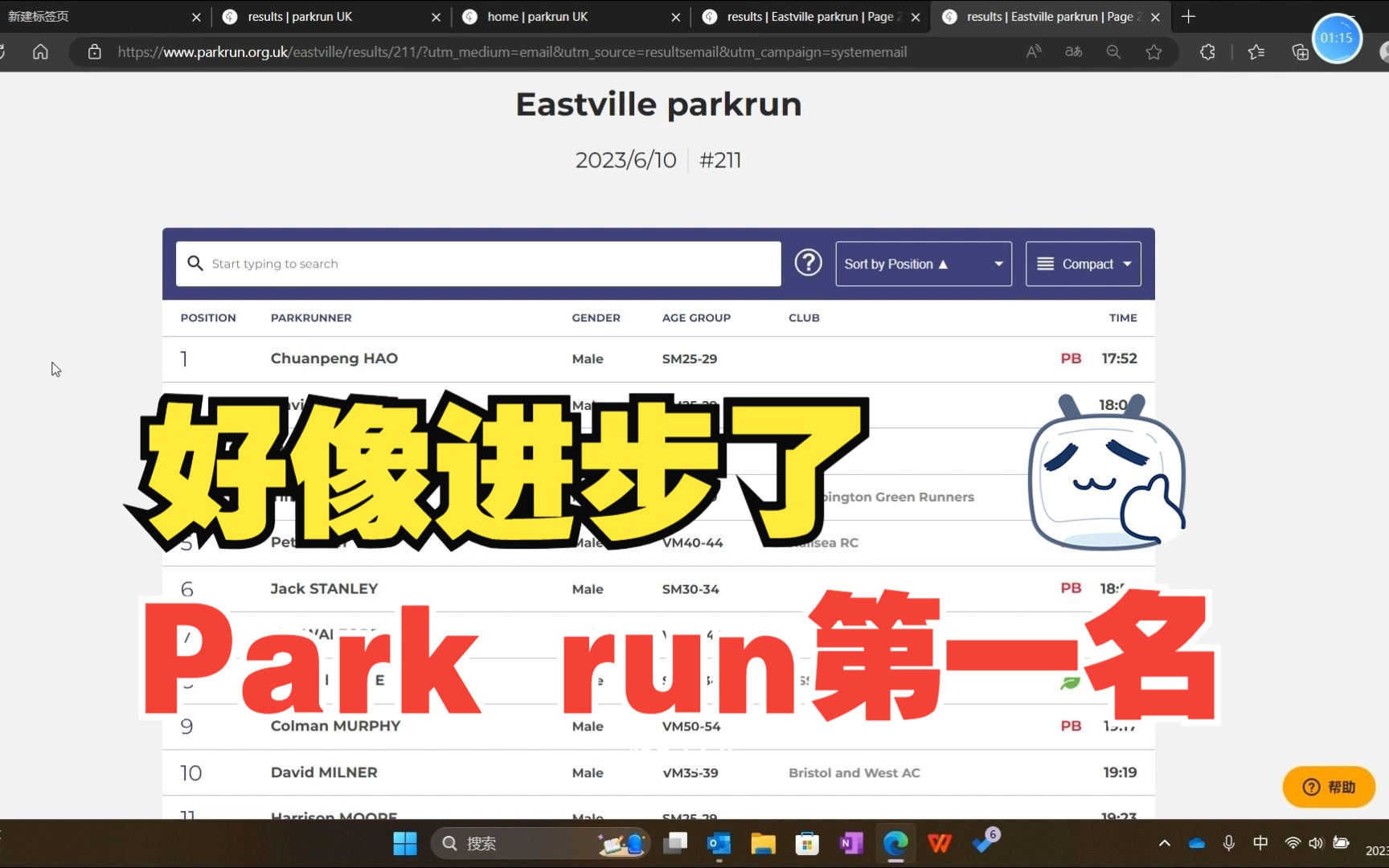The image size is (1389, 868).
Task: Click the AGE GROUP column header
Action: [x=696, y=317]
